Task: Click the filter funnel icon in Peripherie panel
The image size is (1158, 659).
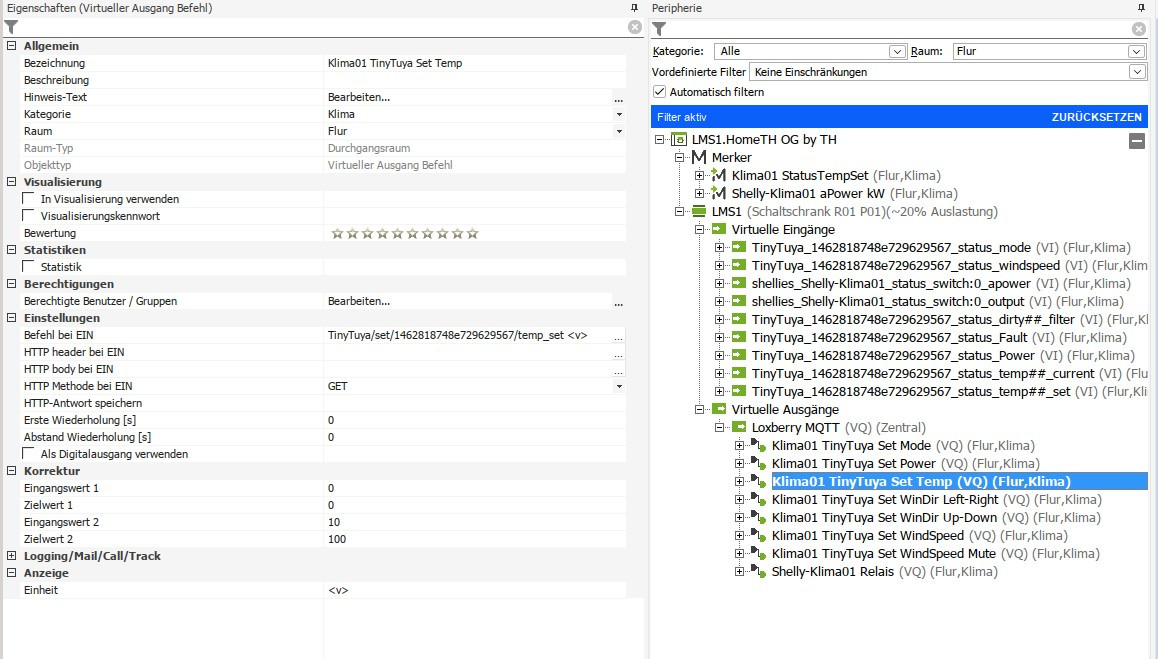Action: coord(659,29)
